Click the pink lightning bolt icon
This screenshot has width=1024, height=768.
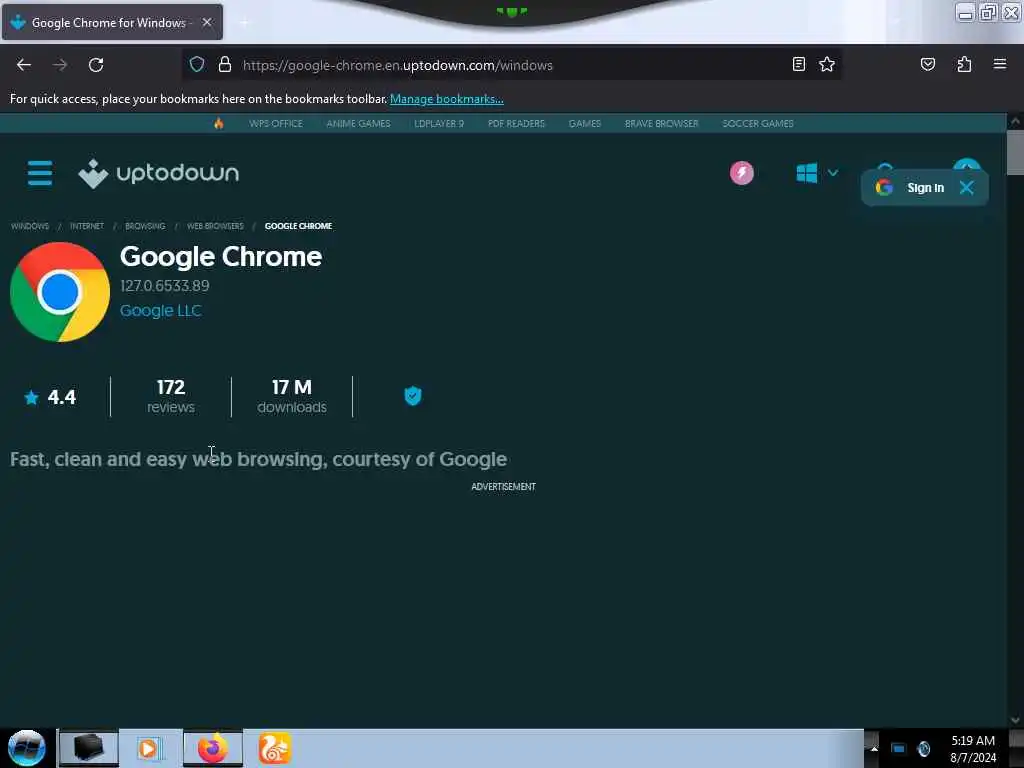[x=741, y=173]
